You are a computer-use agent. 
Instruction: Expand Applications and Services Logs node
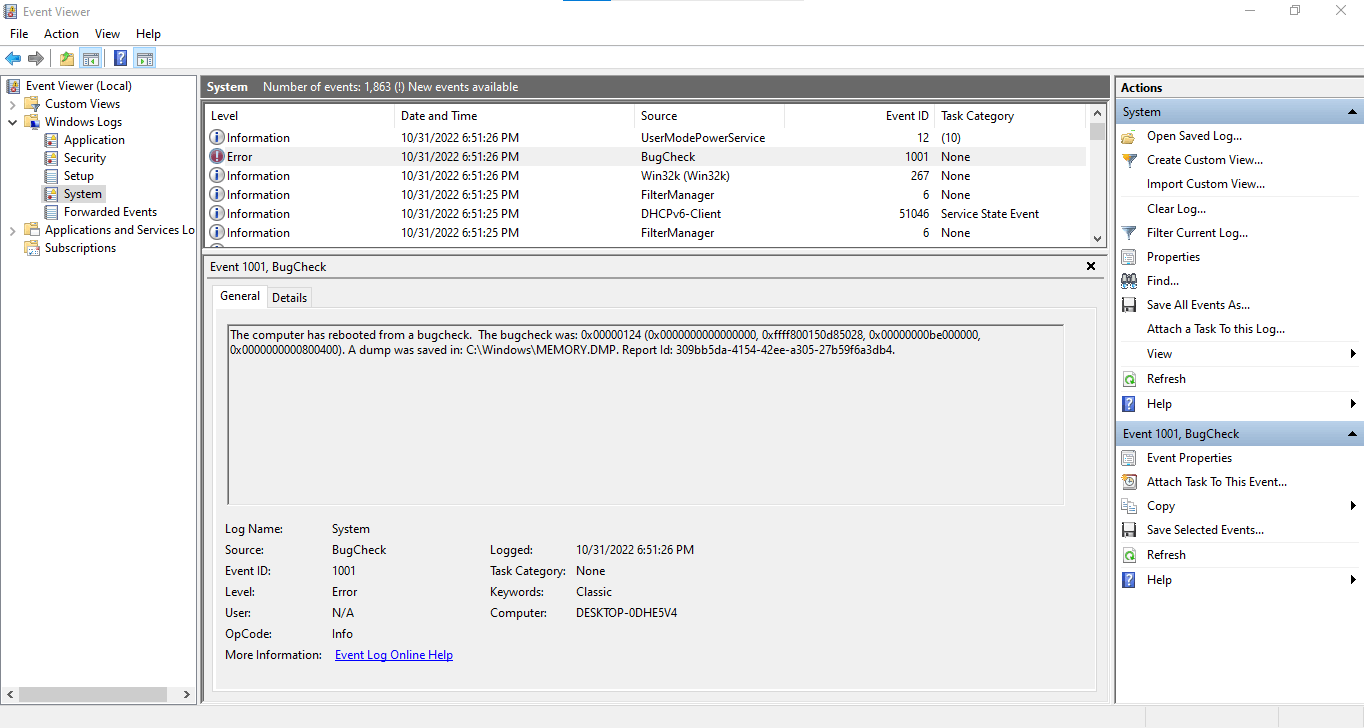[x=12, y=230]
